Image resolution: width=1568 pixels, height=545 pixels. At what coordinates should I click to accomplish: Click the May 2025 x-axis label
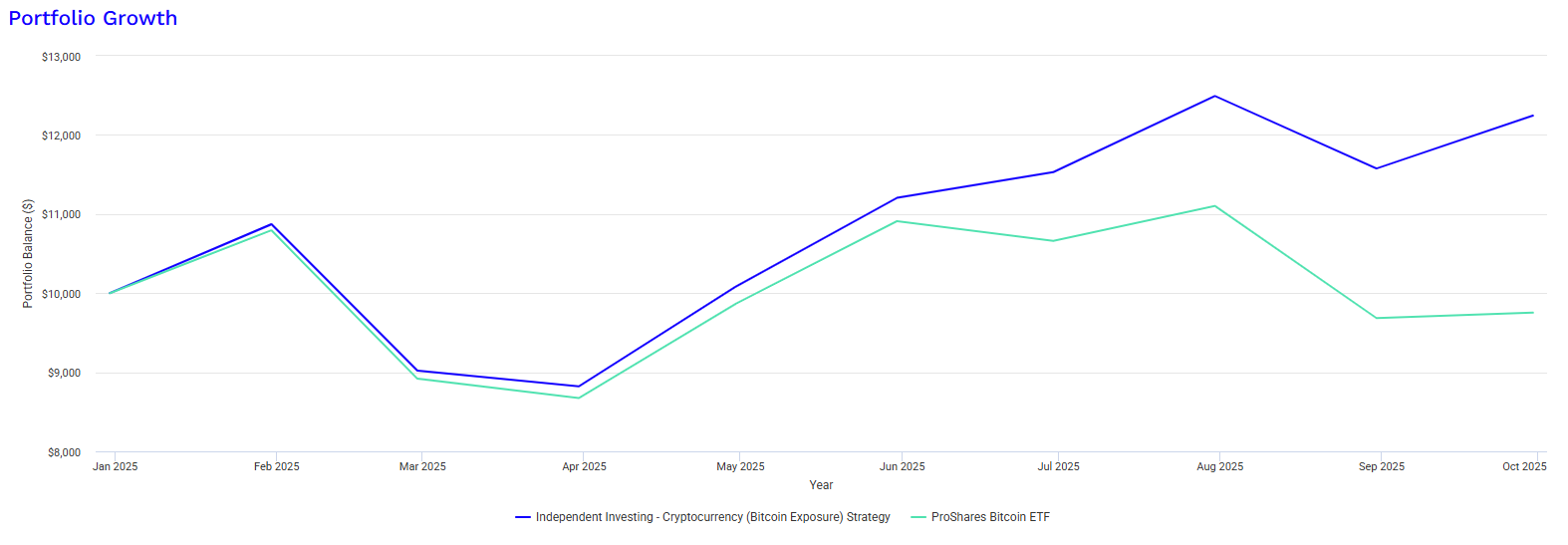click(x=740, y=466)
